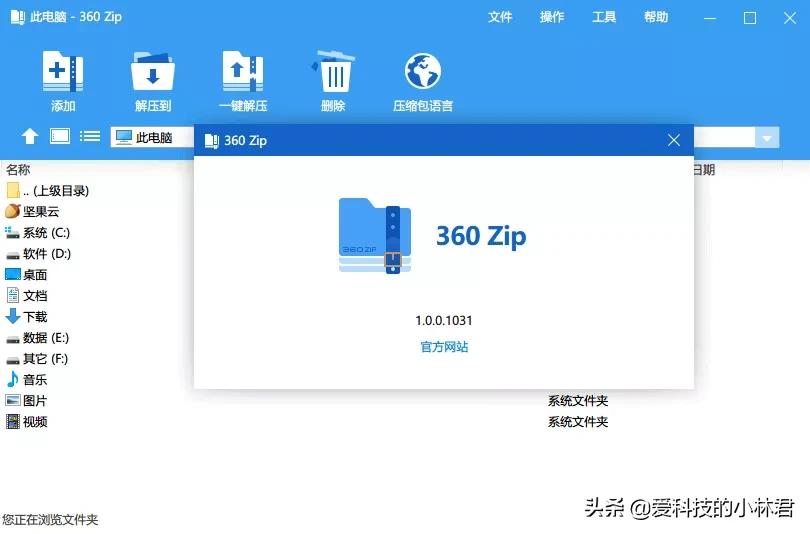
Task: Click the 添加 (Add) archive icon
Action: click(x=63, y=71)
